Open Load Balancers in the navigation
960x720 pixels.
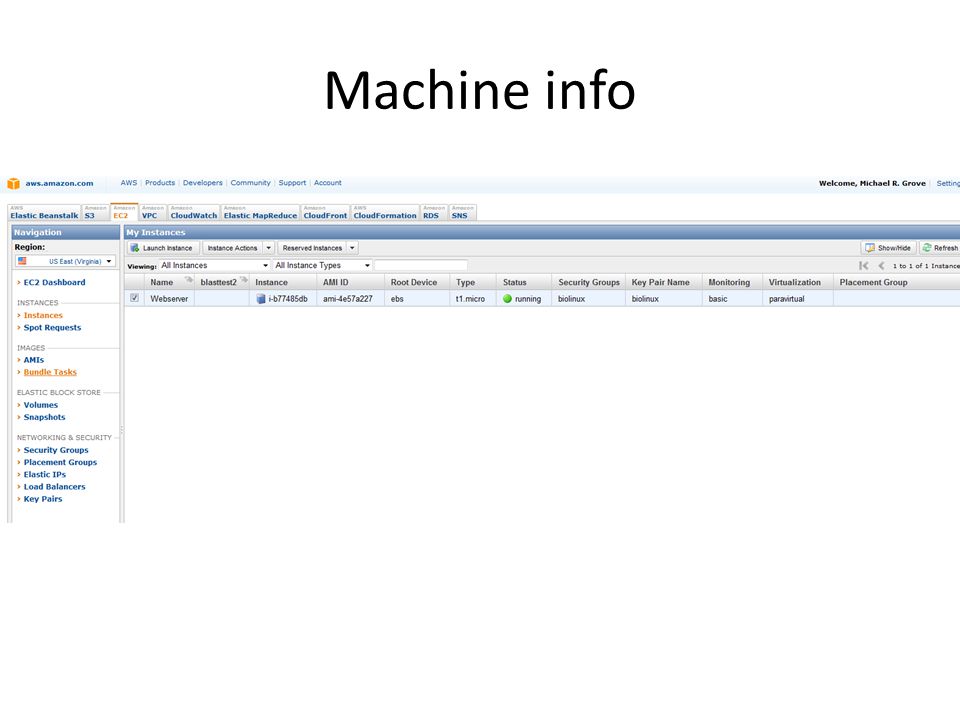tap(54, 487)
